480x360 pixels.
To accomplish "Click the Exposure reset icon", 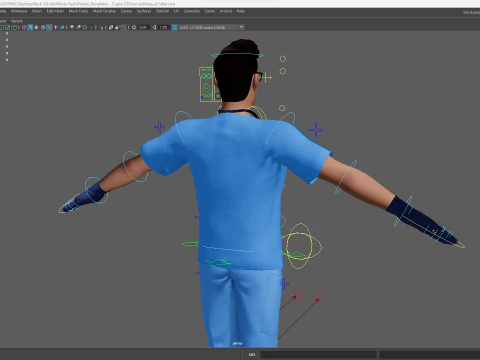I will coord(134,27).
